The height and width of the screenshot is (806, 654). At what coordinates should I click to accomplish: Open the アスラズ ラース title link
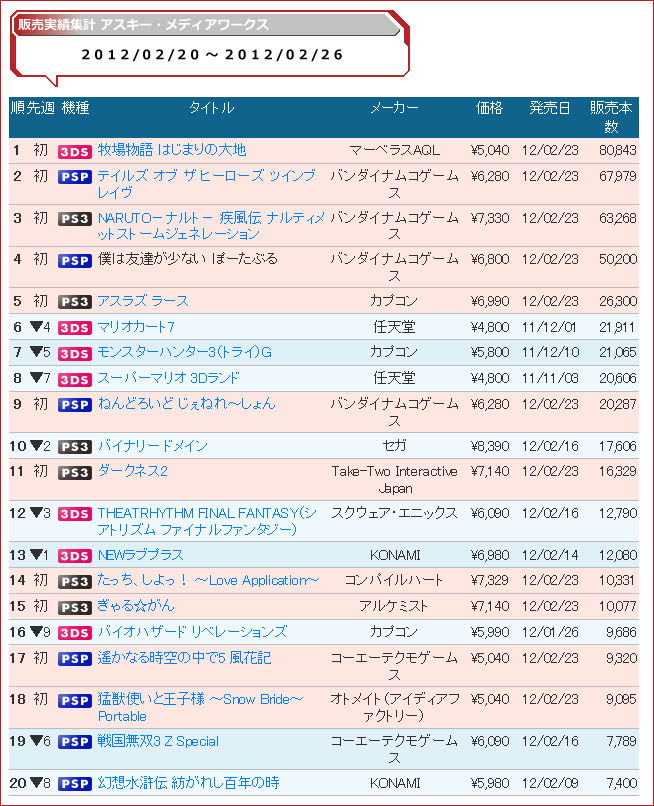pyautogui.click(x=143, y=301)
